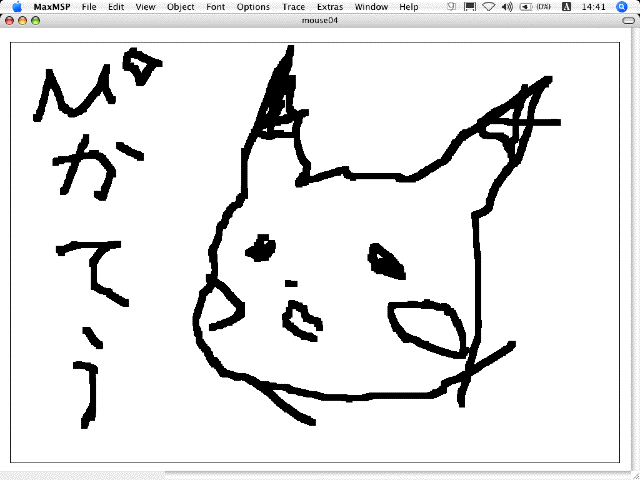Open the Apple menu
This screenshot has width=640, height=480.
tap(17, 7)
